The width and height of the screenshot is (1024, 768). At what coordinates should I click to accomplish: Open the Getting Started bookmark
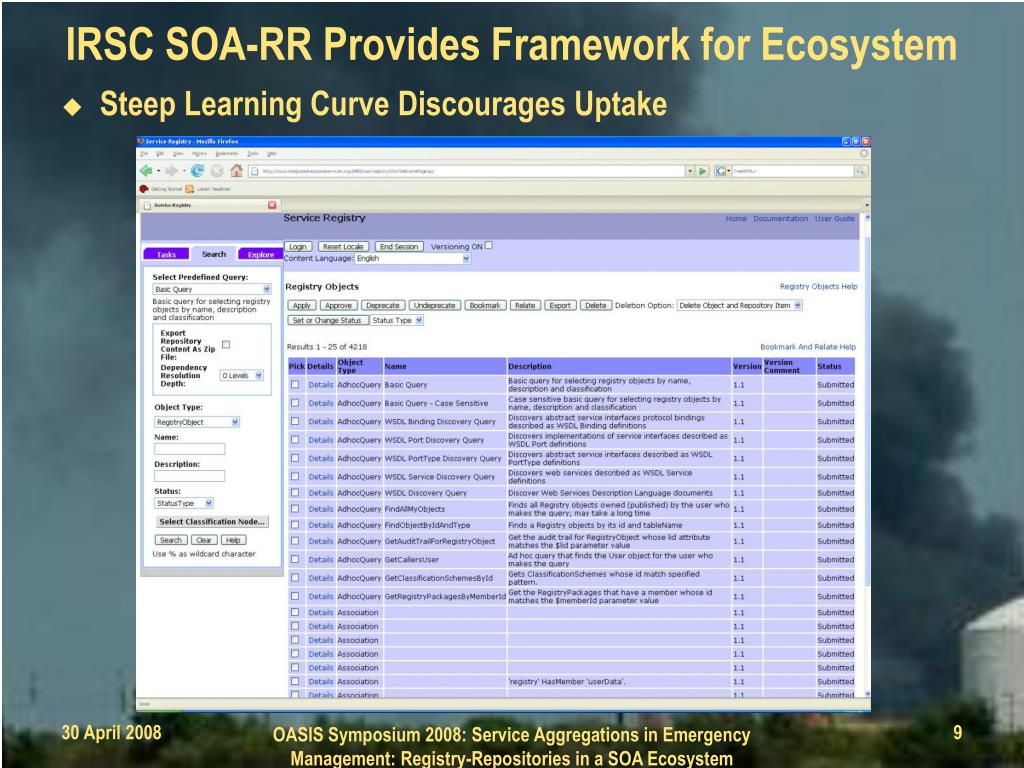[x=161, y=189]
